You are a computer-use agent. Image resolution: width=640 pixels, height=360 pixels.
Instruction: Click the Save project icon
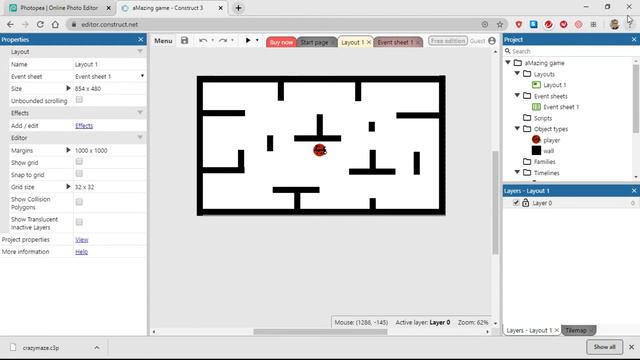click(x=184, y=40)
